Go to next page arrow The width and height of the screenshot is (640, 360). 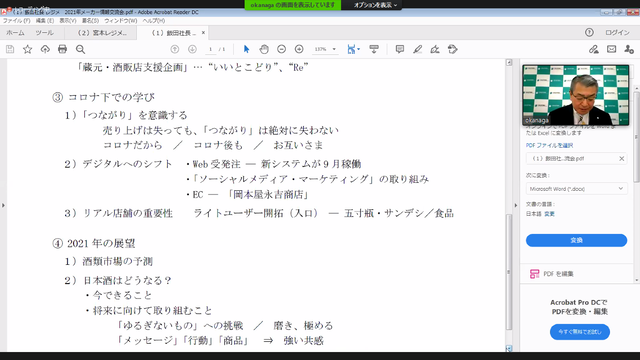[x=192, y=49]
